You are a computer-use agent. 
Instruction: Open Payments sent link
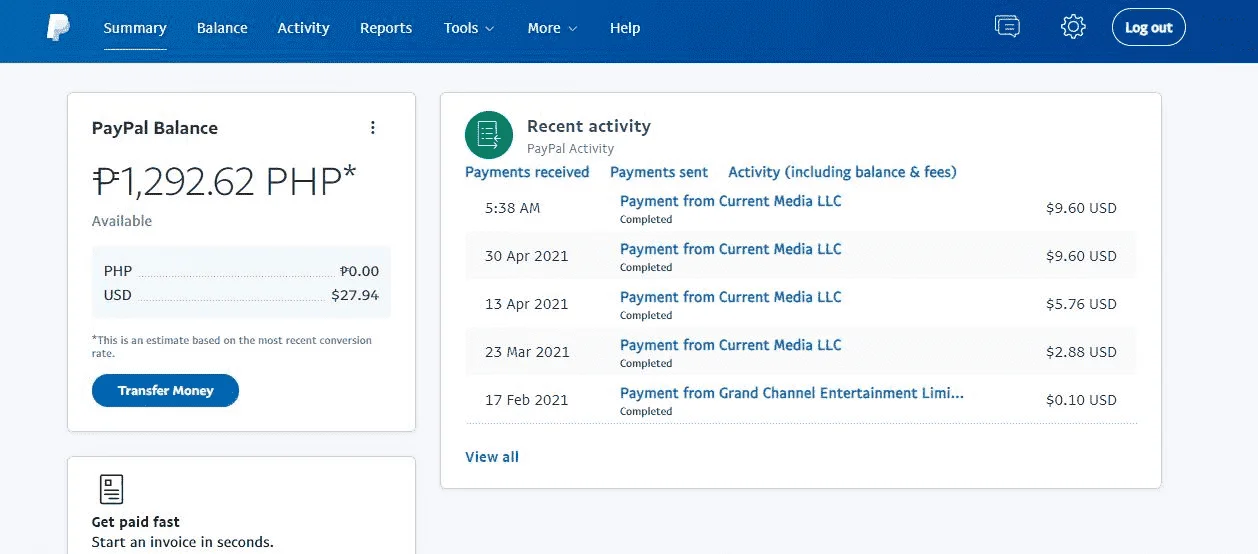pos(659,172)
